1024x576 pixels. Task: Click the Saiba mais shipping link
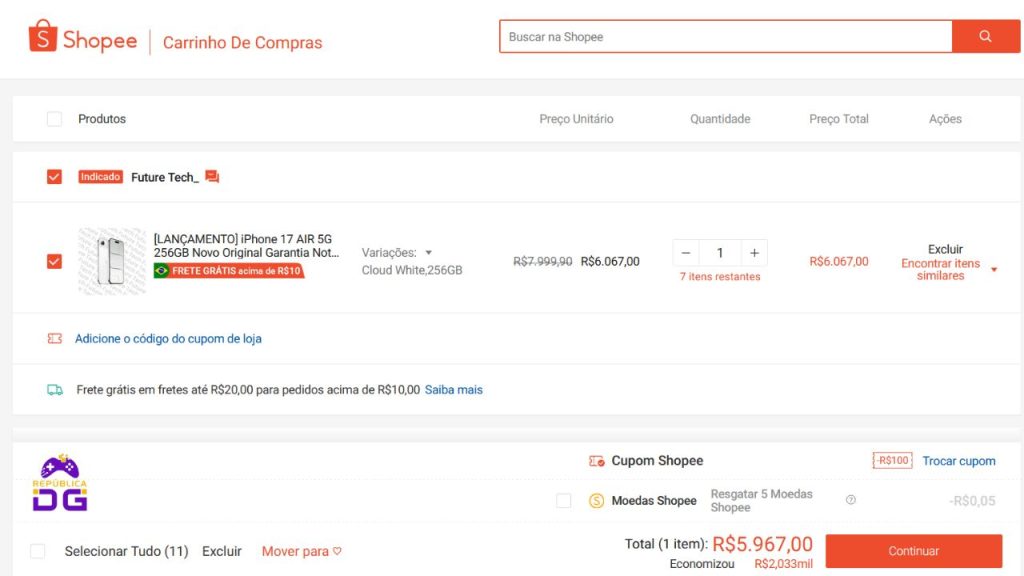tap(453, 390)
